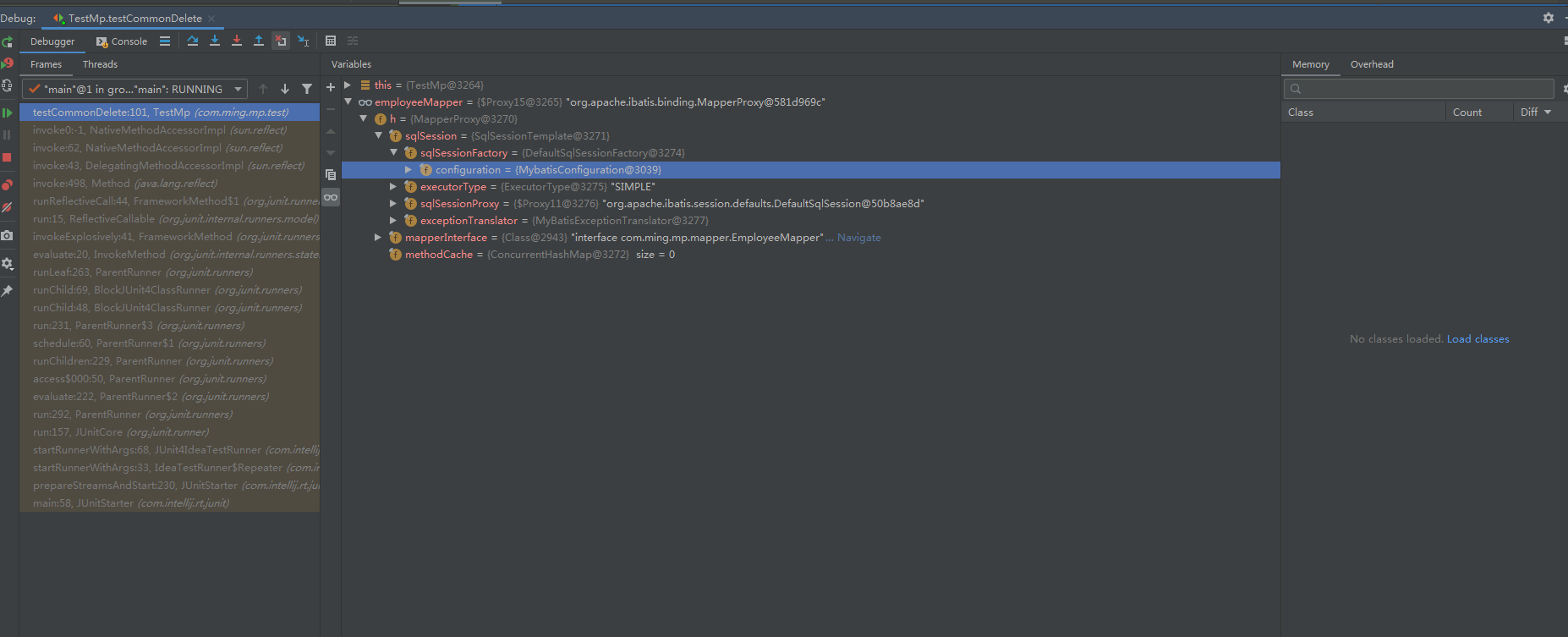Switch to the Console tab

(122, 41)
